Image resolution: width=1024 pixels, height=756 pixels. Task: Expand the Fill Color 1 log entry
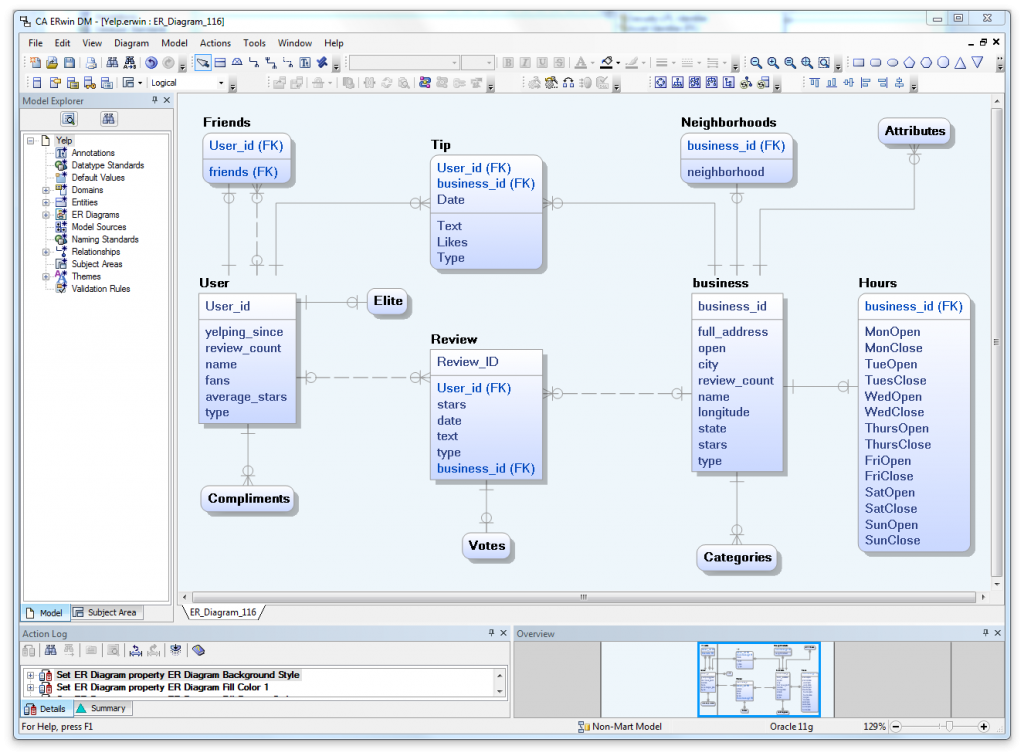(x=30, y=687)
